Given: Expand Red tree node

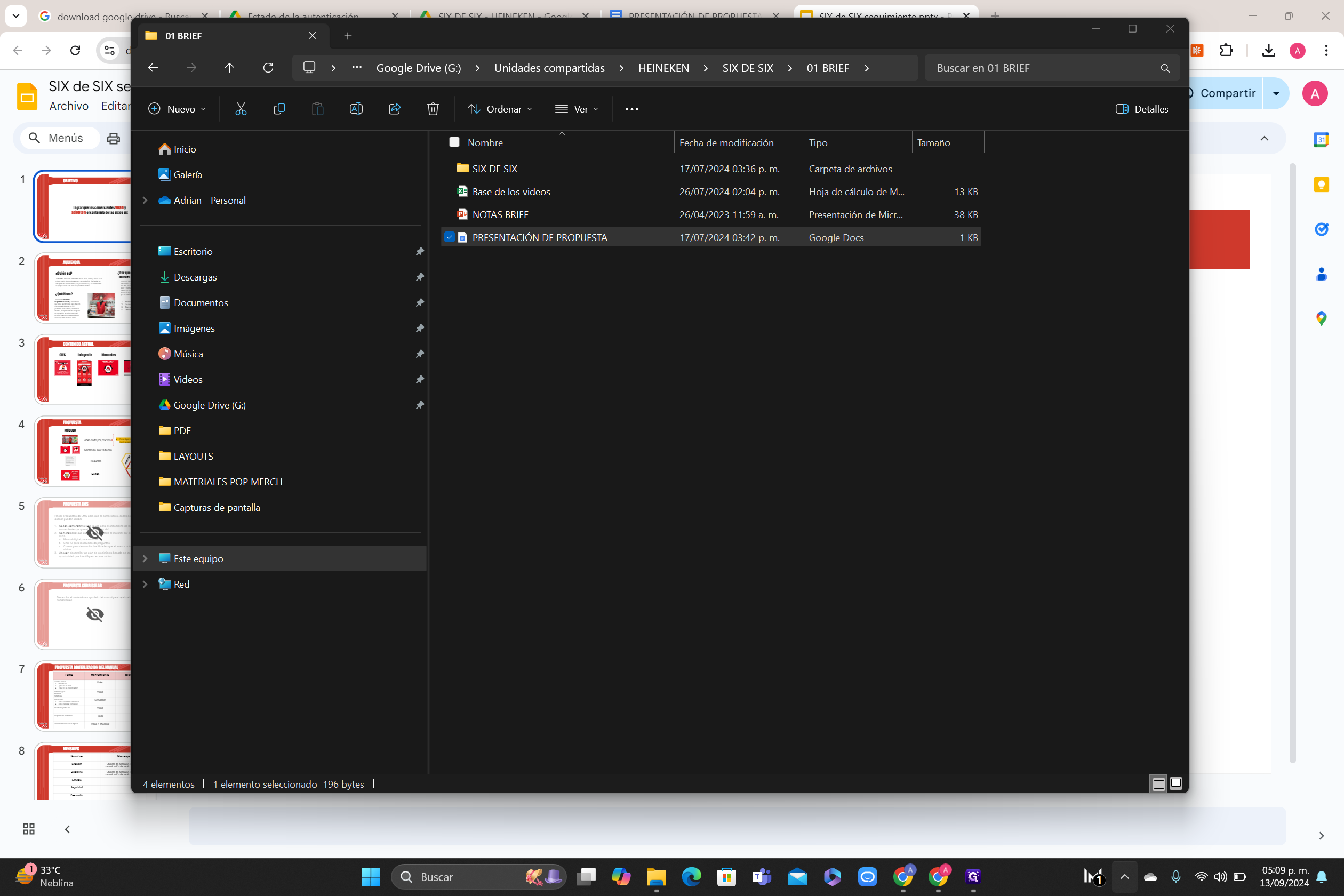Looking at the screenshot, I should coord(145,584).
